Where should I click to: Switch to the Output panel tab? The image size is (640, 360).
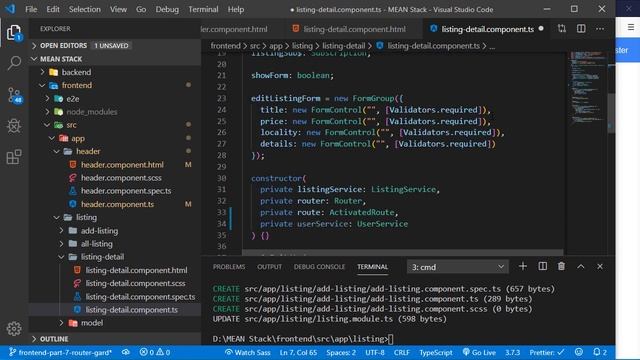click(x=269, y=267)
